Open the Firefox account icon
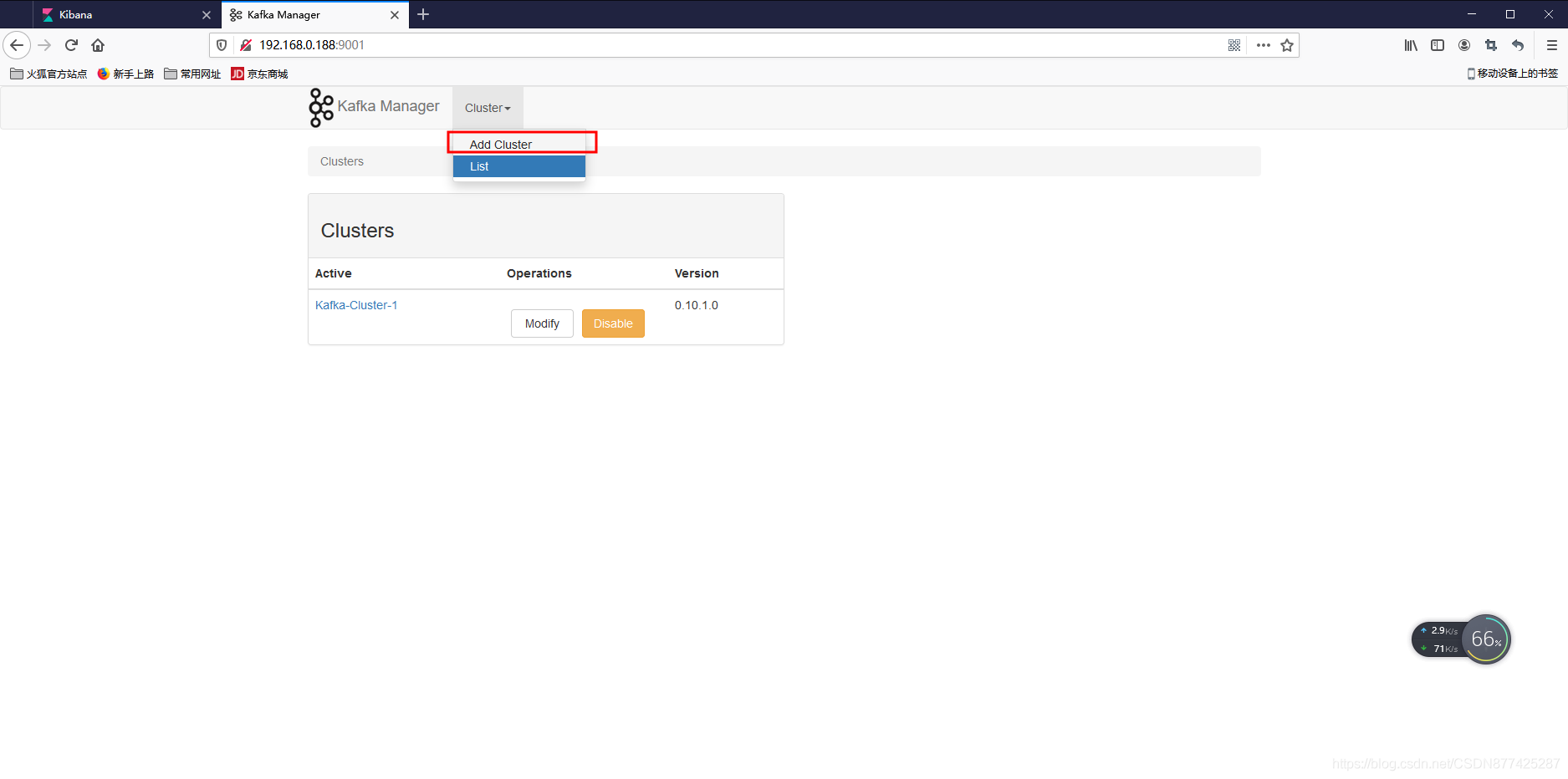 [x=1464, y=45]
